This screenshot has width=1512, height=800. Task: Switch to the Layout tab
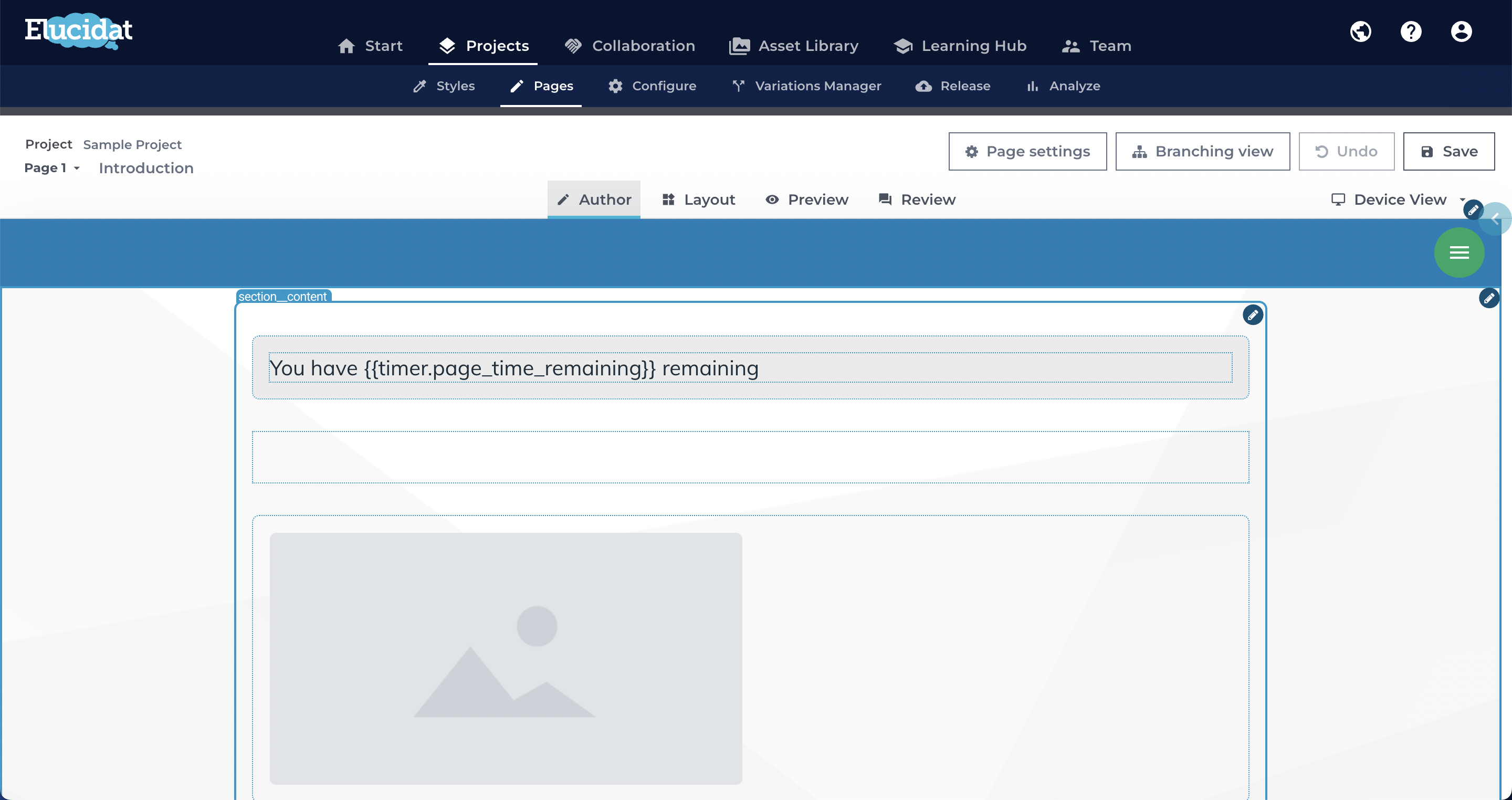coord(698,199)
